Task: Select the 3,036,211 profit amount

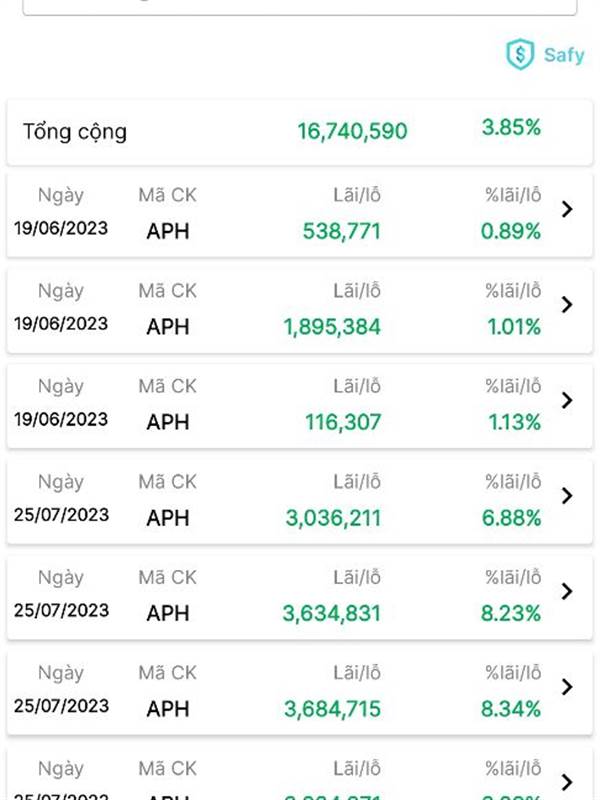Action: 332,518
